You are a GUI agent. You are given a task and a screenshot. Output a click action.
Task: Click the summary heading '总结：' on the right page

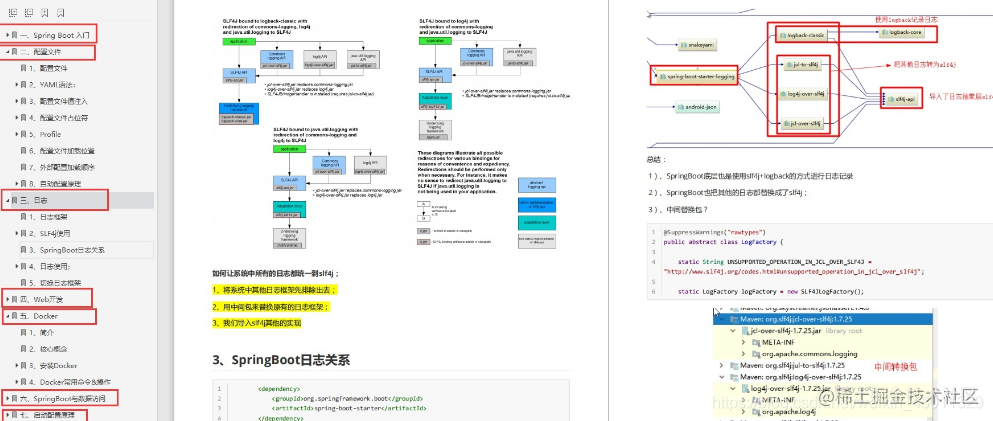[657, 160]
